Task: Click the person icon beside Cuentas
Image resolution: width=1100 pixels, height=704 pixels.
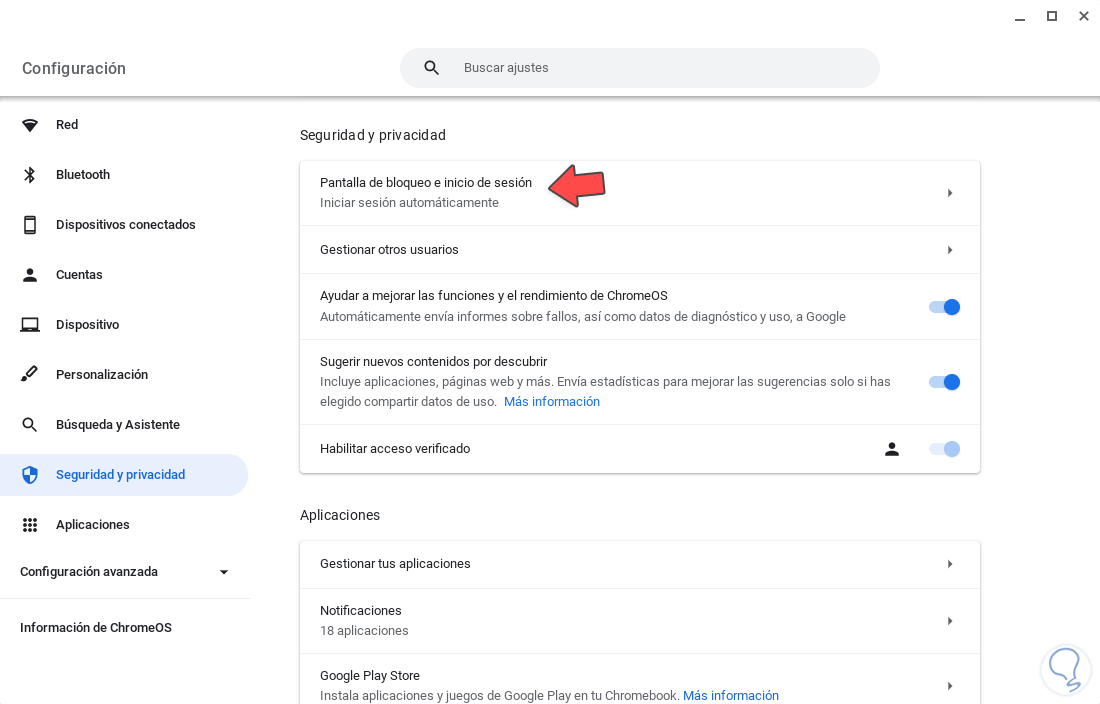Action: [30, 275]
